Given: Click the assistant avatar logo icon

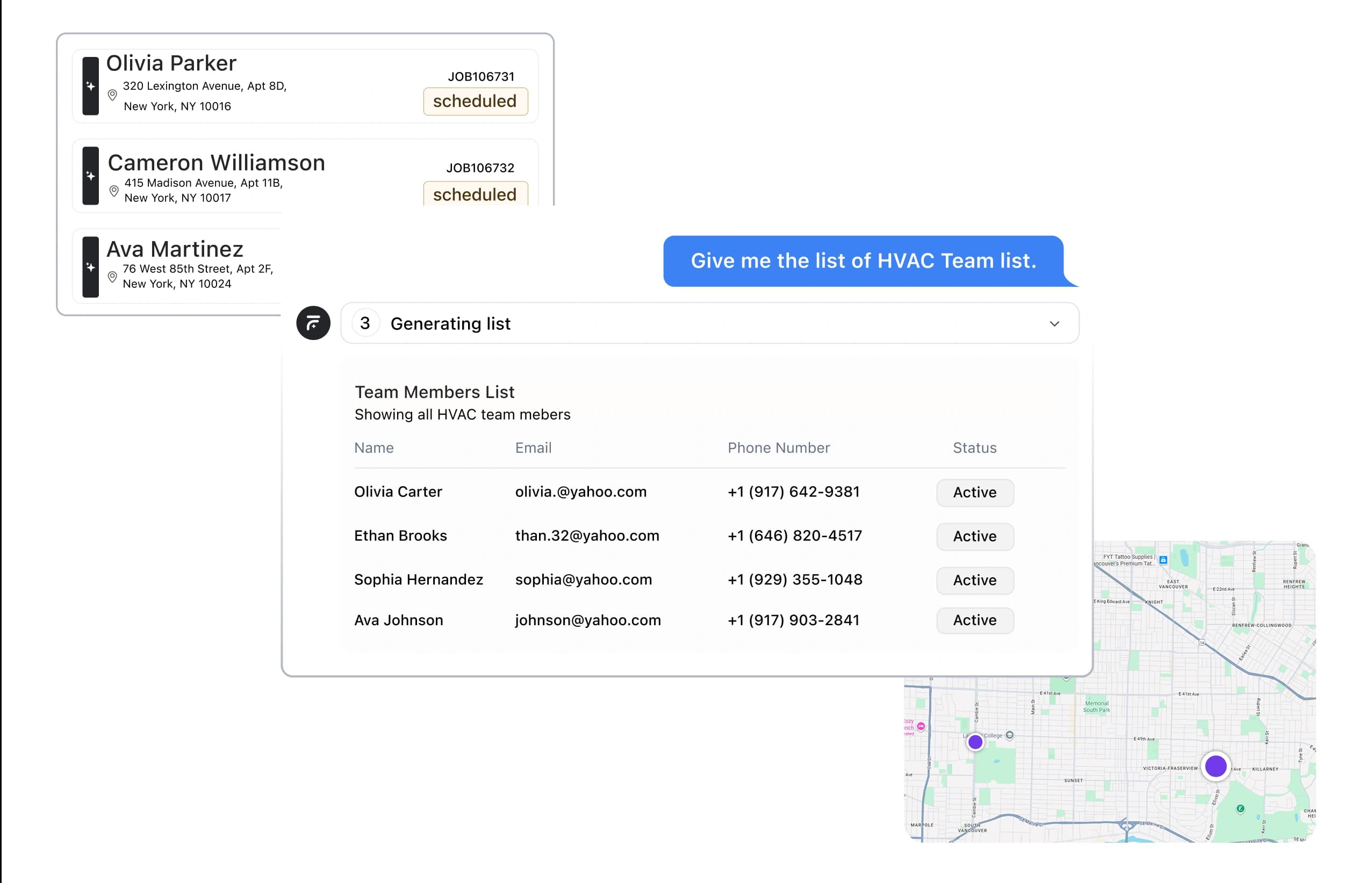Looking at the screenshot, I should pos(313,323).
